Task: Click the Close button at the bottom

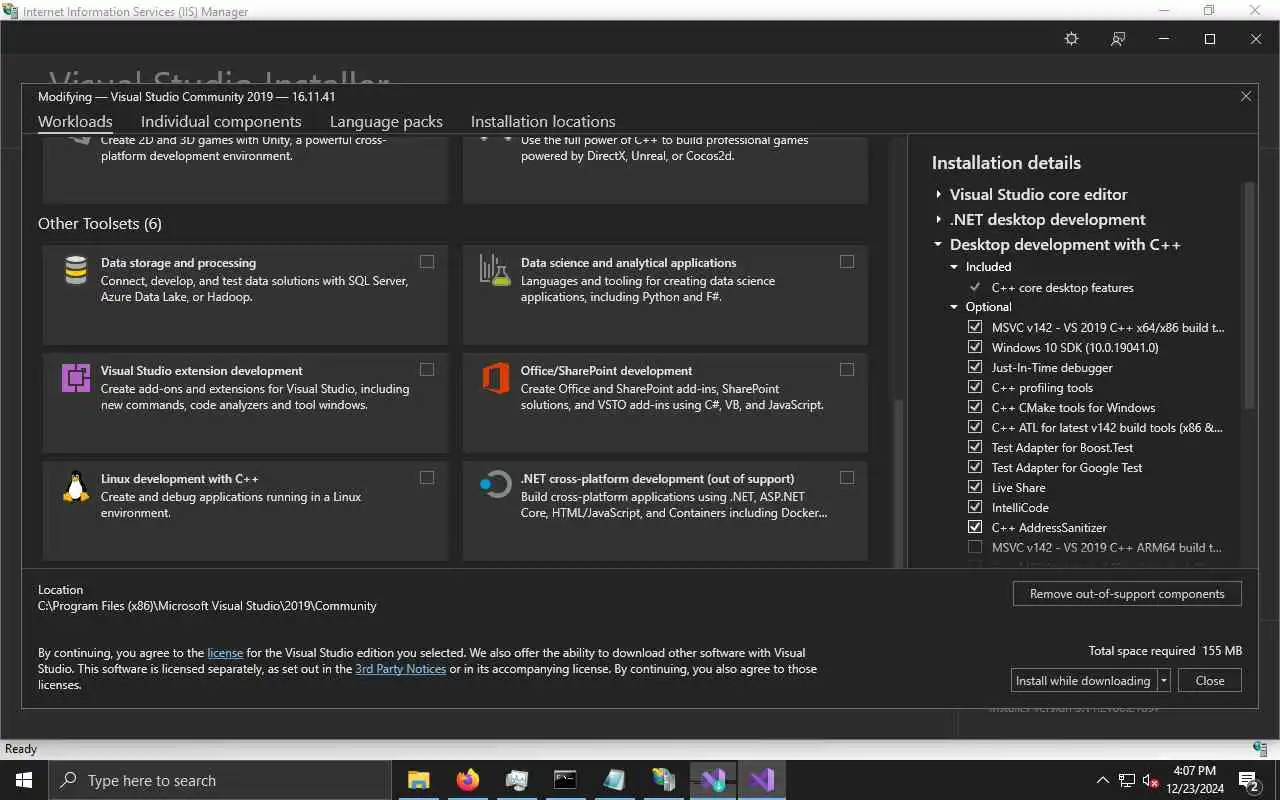Action: tap(1210, 681)
